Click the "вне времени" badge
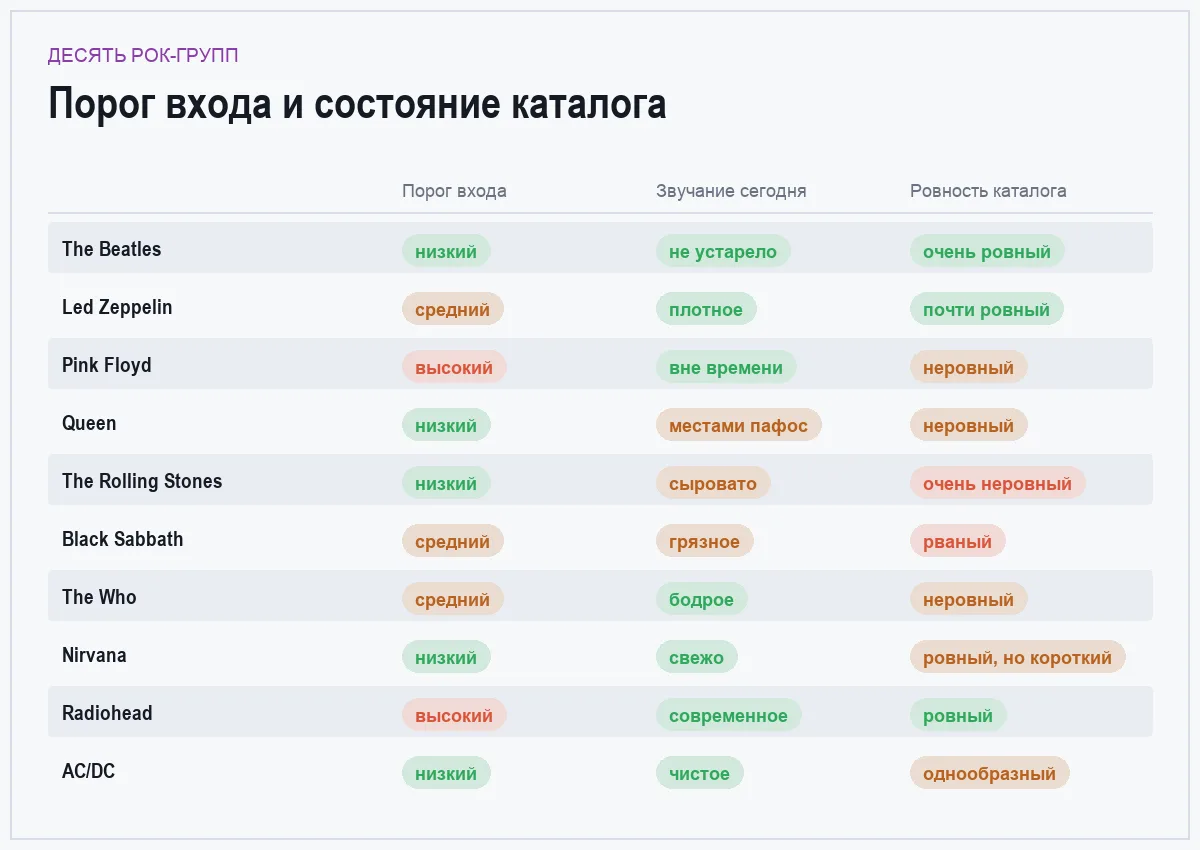1200x850 pixels. pos(726,367)
